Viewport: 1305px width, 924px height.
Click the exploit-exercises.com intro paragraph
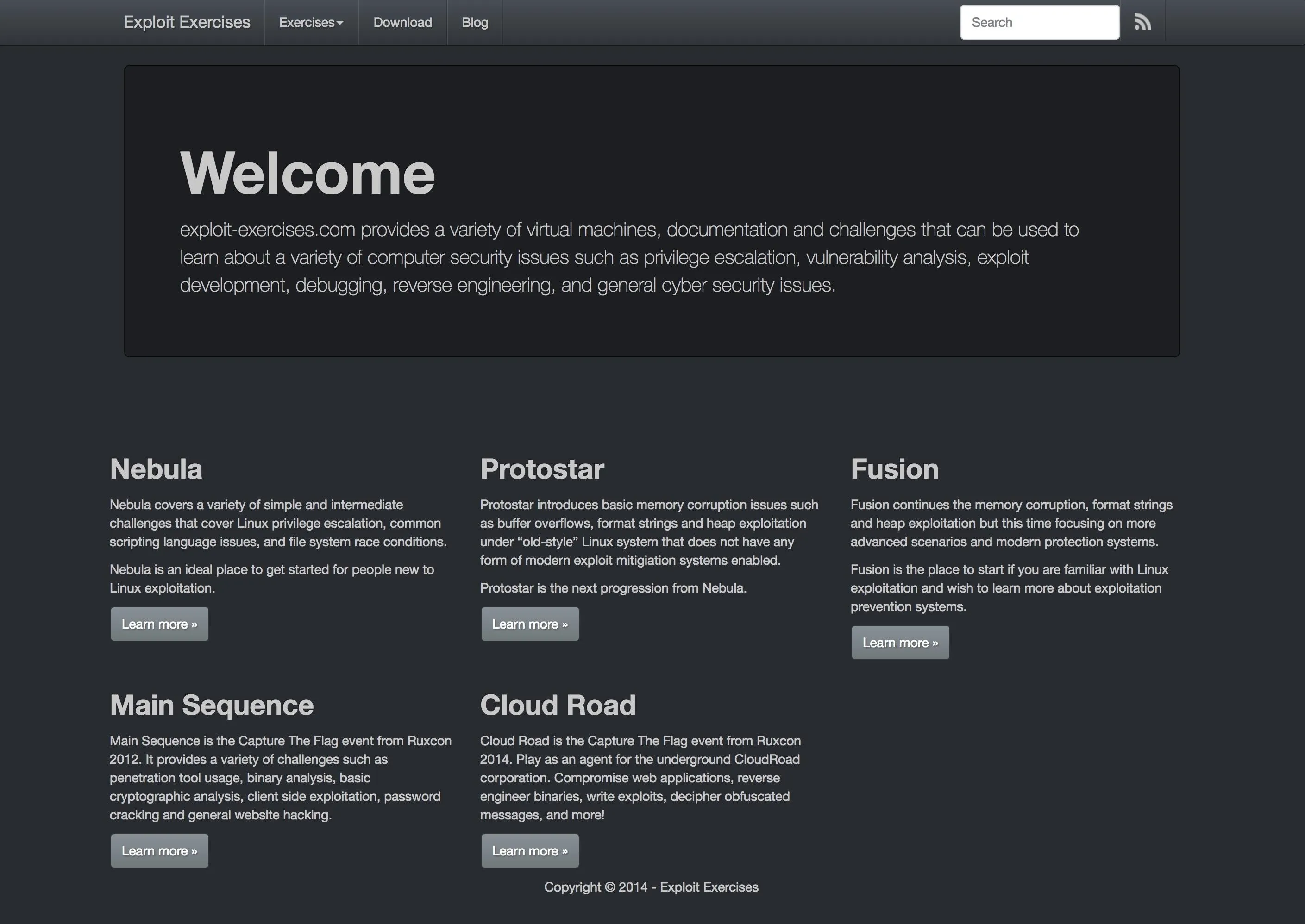click(x=629, y=257)
